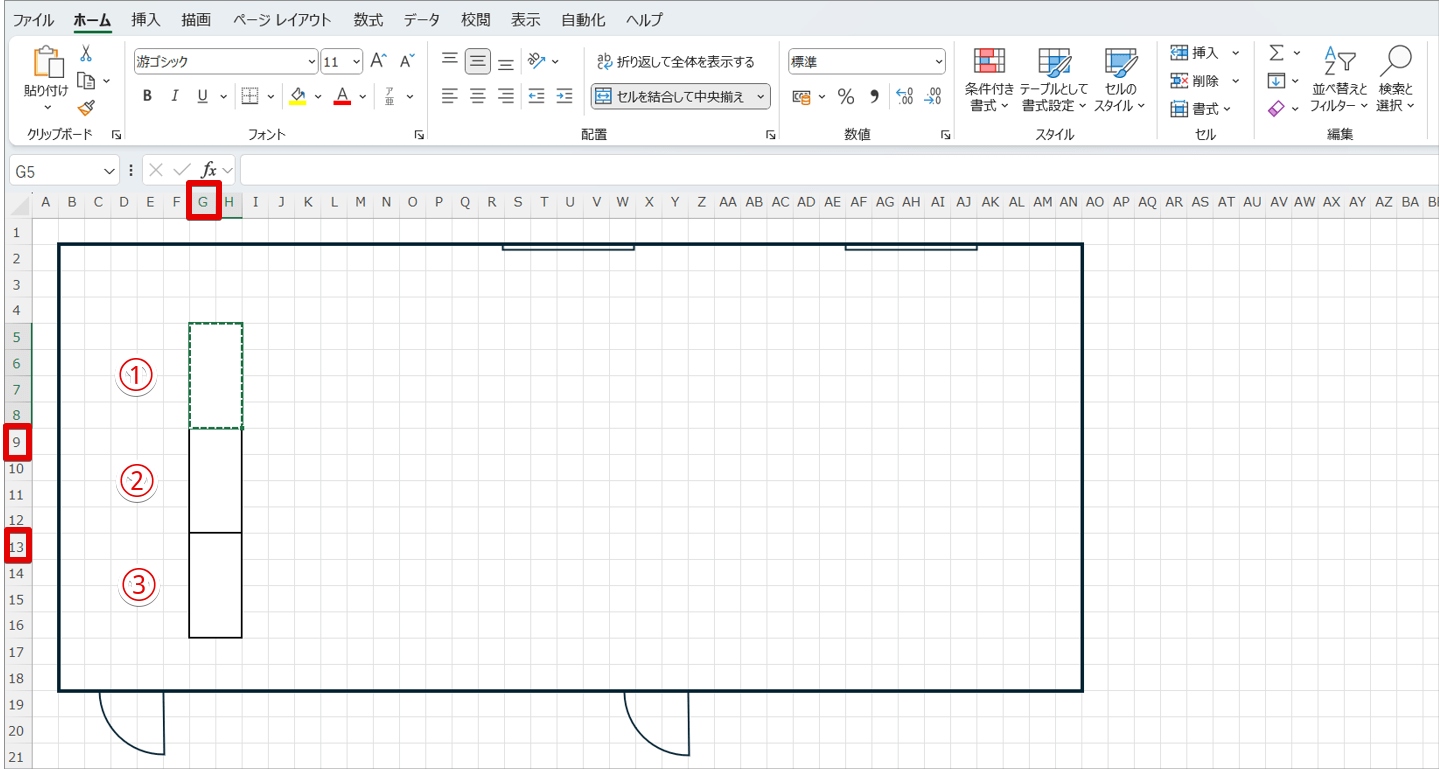
Task: Increase decimal places shown
Action: click(x=905, y=96)
